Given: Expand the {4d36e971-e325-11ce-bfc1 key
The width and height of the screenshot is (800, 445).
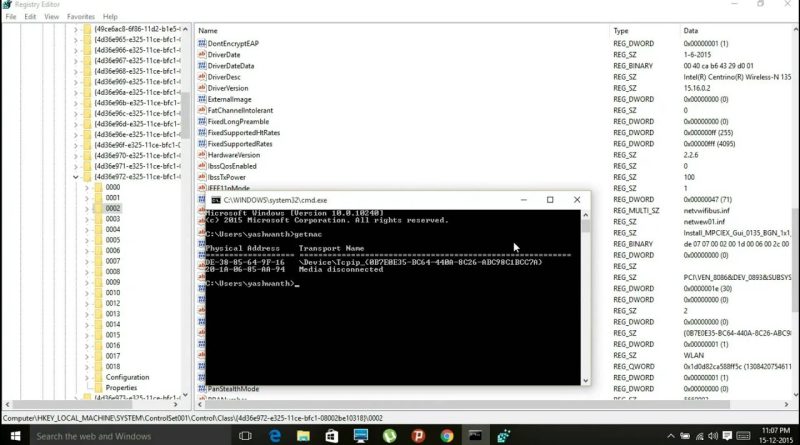Looking at the screenshot, I should pos(76,166).
